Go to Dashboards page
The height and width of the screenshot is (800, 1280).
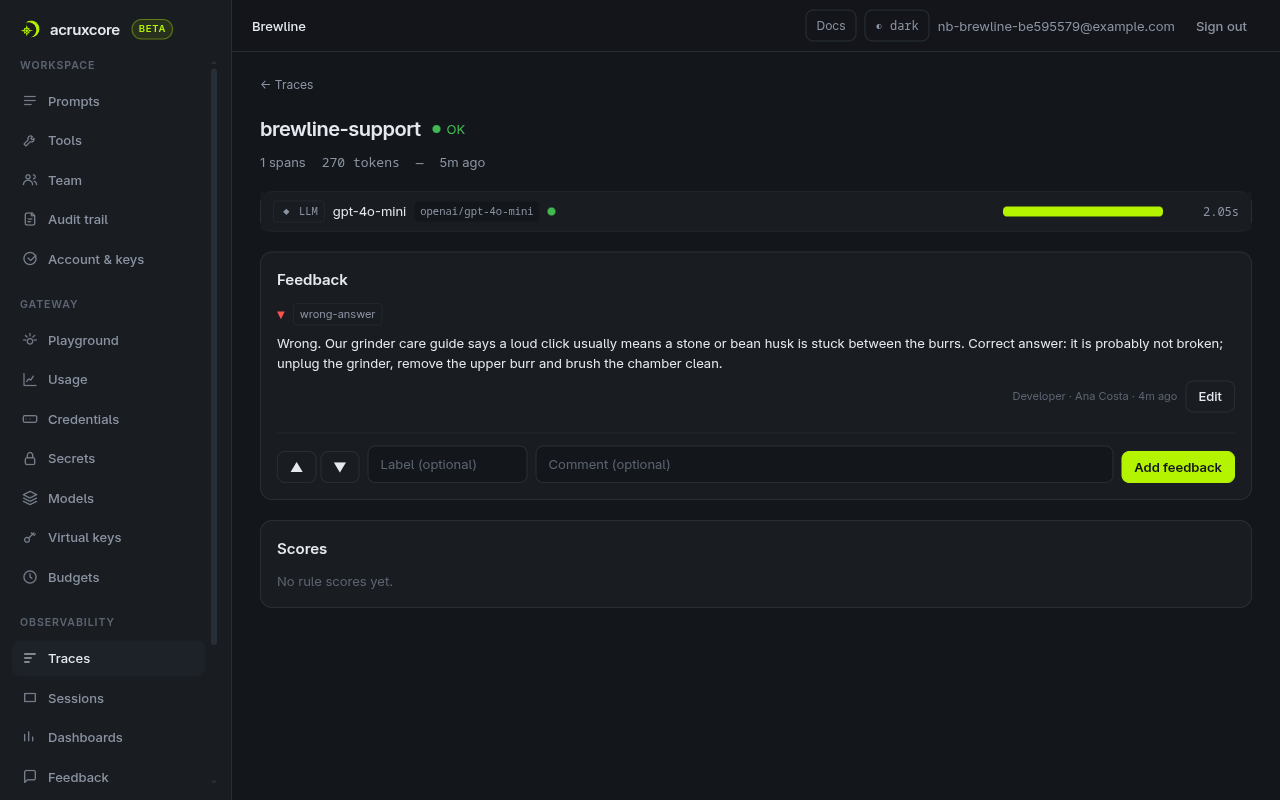point(108,737)
